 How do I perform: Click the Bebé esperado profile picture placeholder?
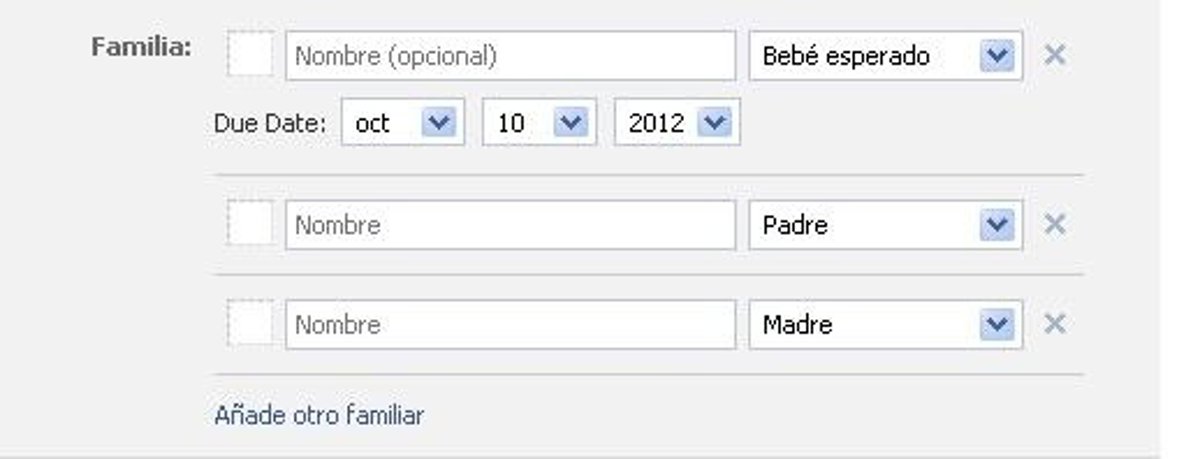coord(250,55)
